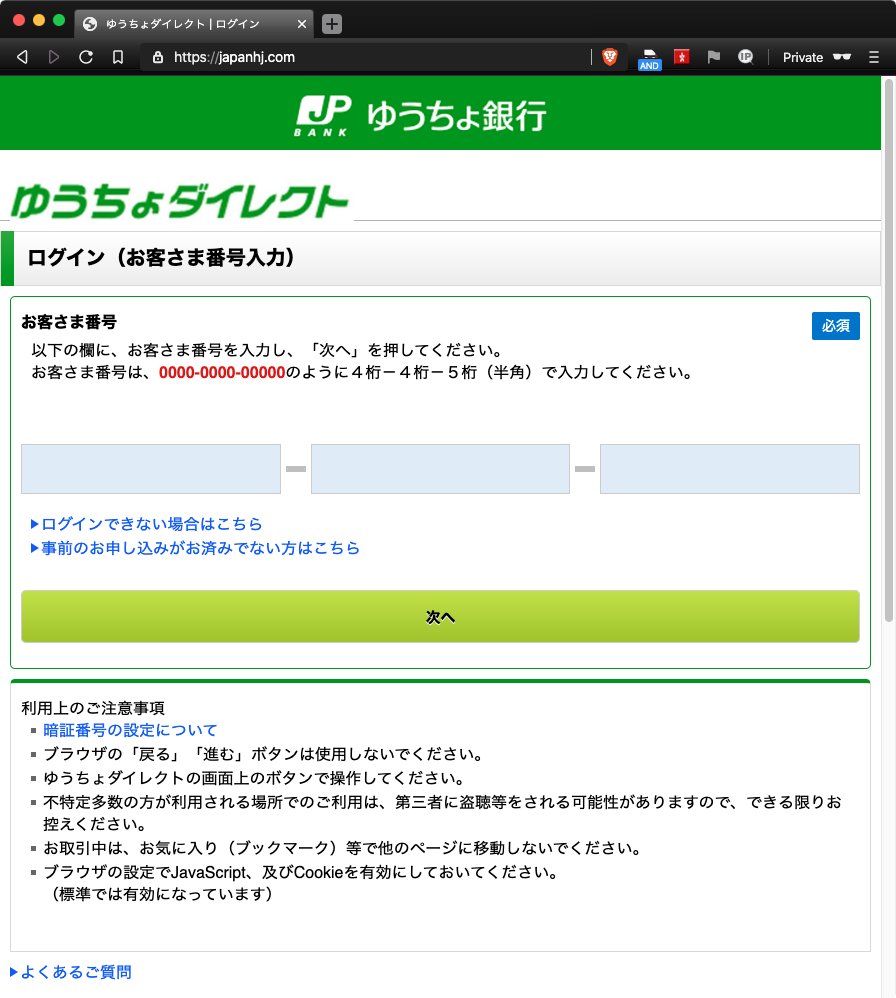Open the IP extension icon
This screenshot has width=896, height=998.
(x=745, y=57)
